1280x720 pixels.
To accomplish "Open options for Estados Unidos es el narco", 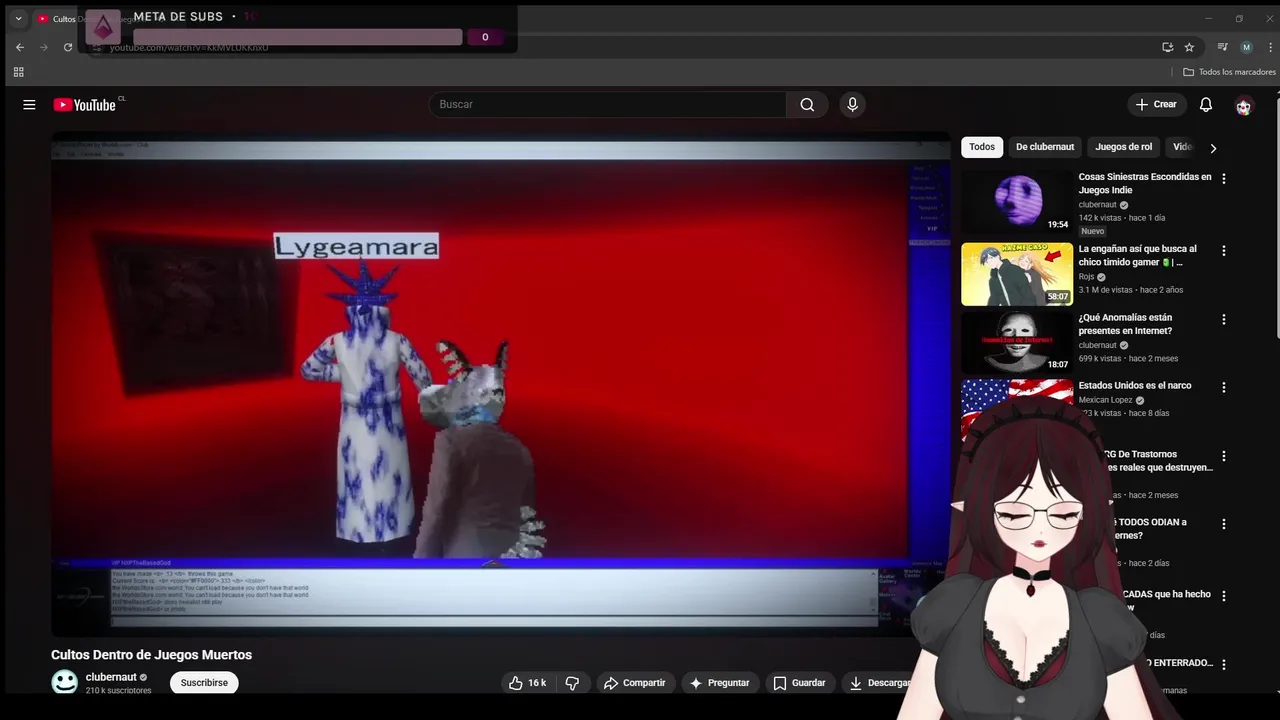I will [x=1223, y=388].
